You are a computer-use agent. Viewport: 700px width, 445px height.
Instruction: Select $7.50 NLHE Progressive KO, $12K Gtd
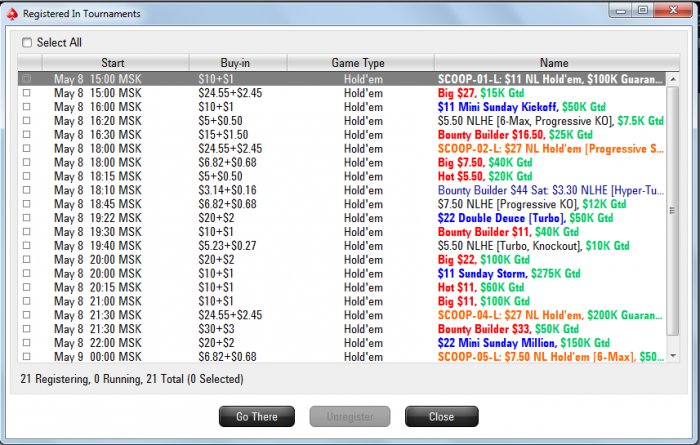[532, 204]
